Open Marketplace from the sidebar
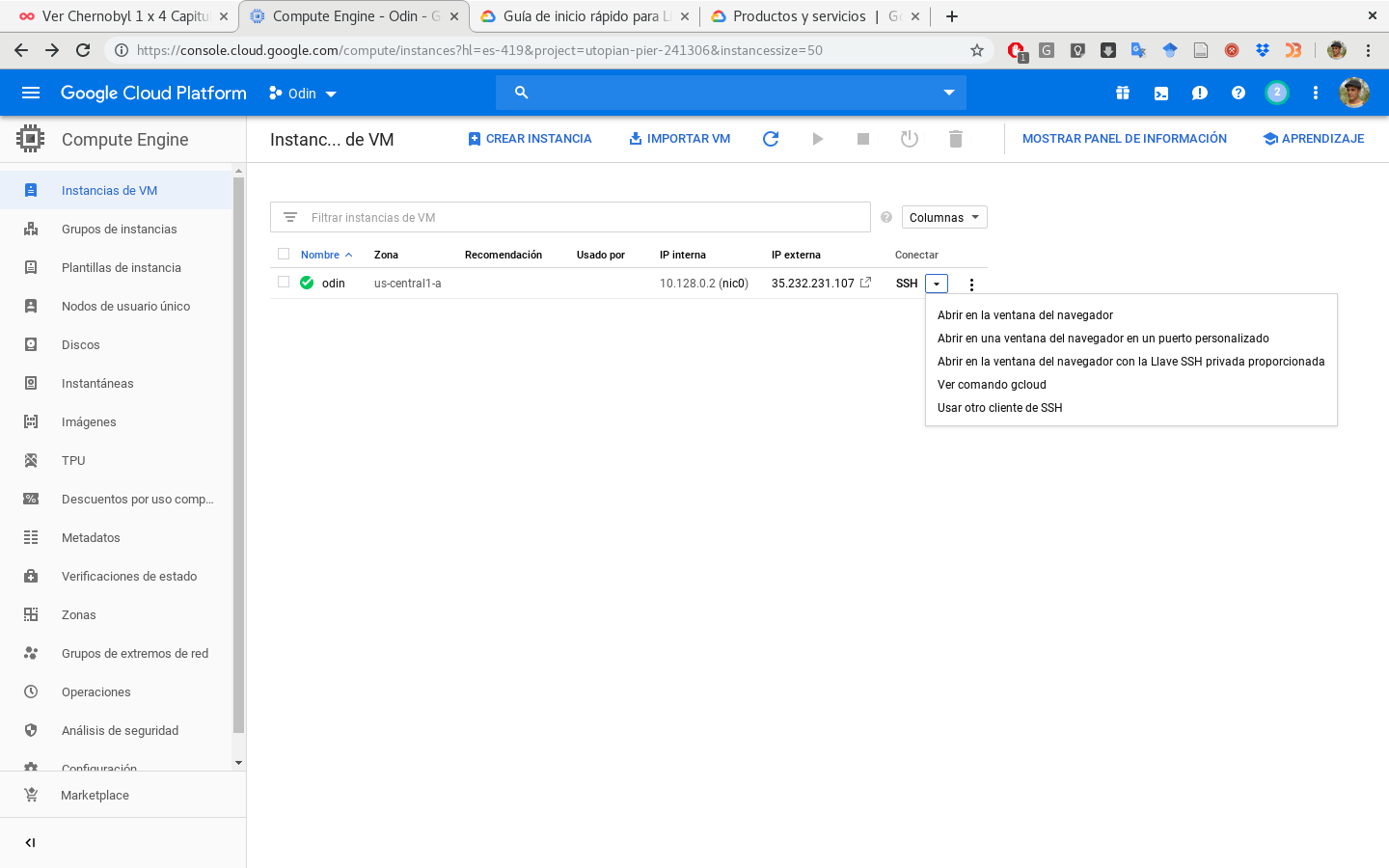Image resolution: width=1389 pixels, height=868 pixels. point(95,795)
